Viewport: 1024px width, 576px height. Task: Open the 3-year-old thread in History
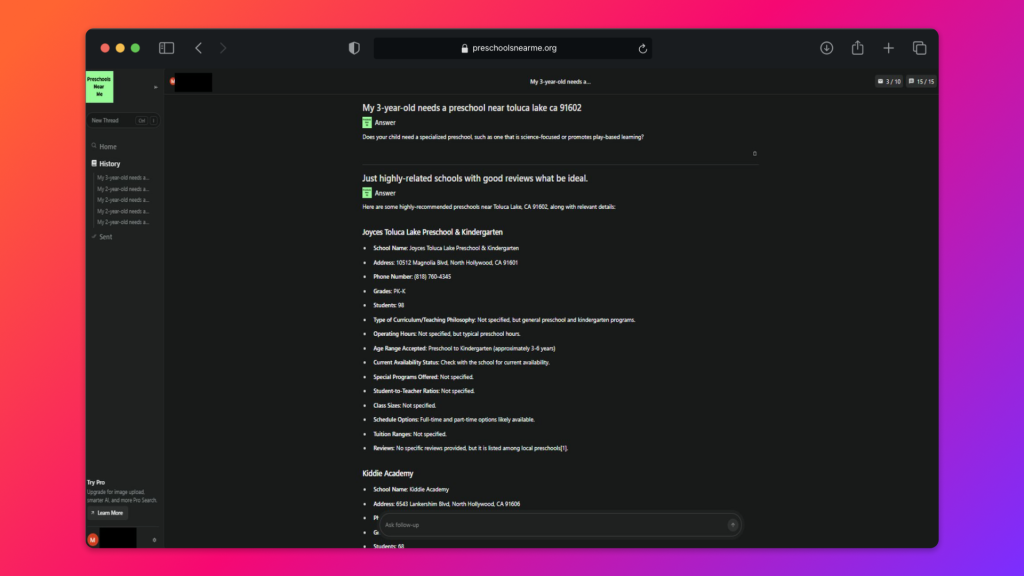click(123, 177)
